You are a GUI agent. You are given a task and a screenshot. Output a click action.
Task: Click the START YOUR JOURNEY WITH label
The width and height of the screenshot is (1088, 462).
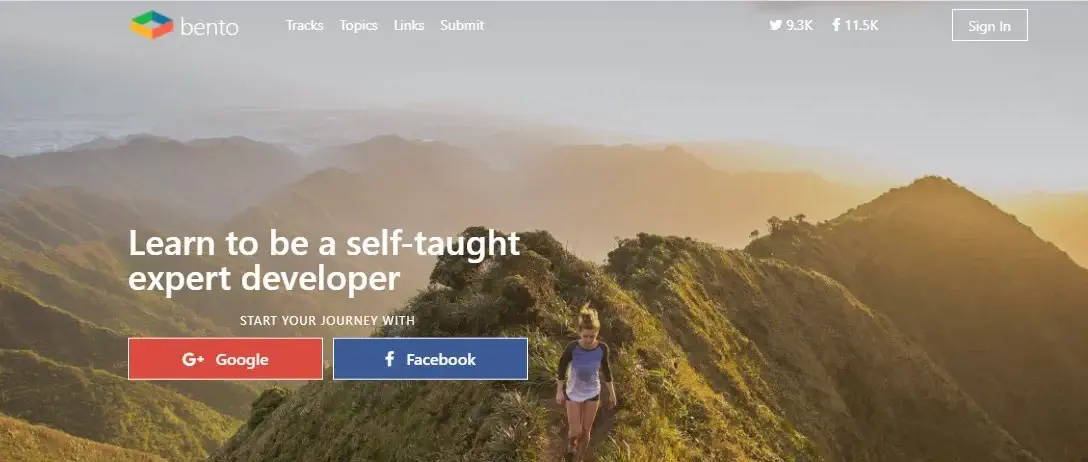pyautogui.click(x=328, y=320)
